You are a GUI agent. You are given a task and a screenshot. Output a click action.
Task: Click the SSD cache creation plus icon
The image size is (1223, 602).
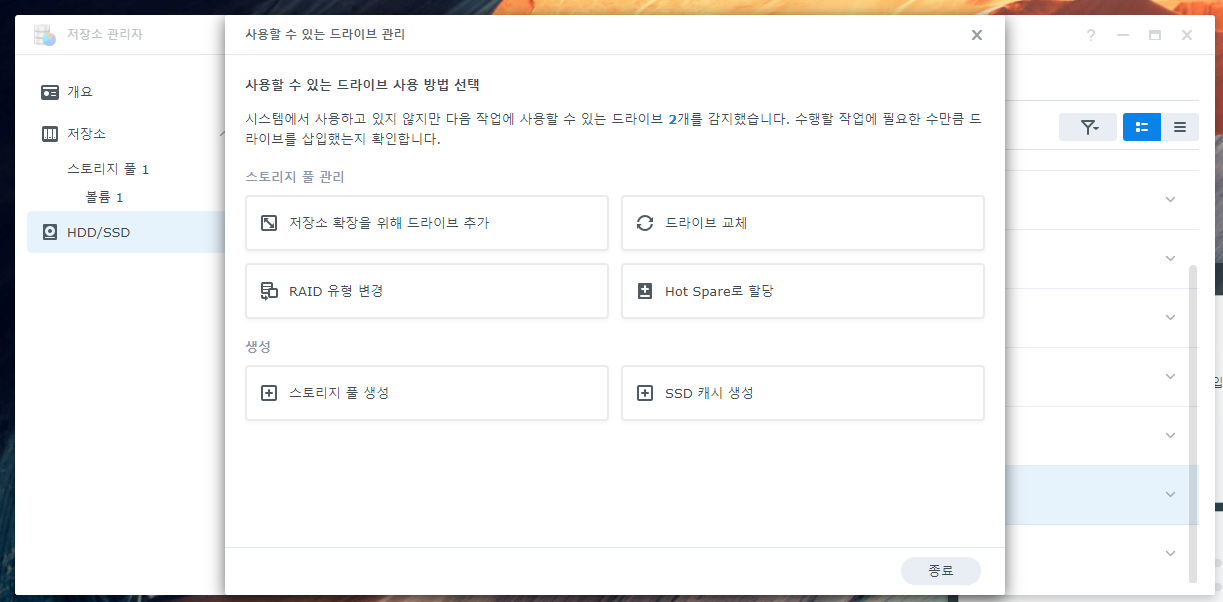645,393
